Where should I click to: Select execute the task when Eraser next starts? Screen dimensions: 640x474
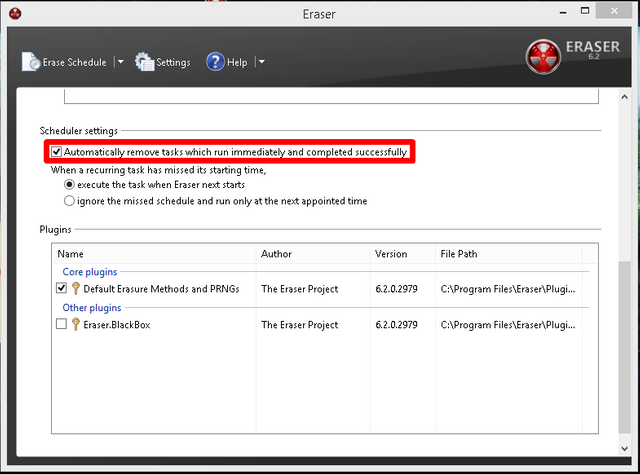[x=69, y=185]
